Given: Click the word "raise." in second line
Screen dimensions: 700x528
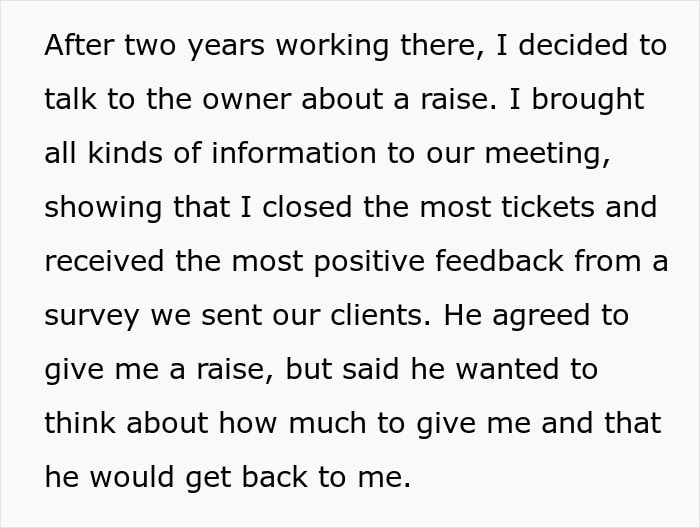Looking at the screenshot, I should 459,99.
